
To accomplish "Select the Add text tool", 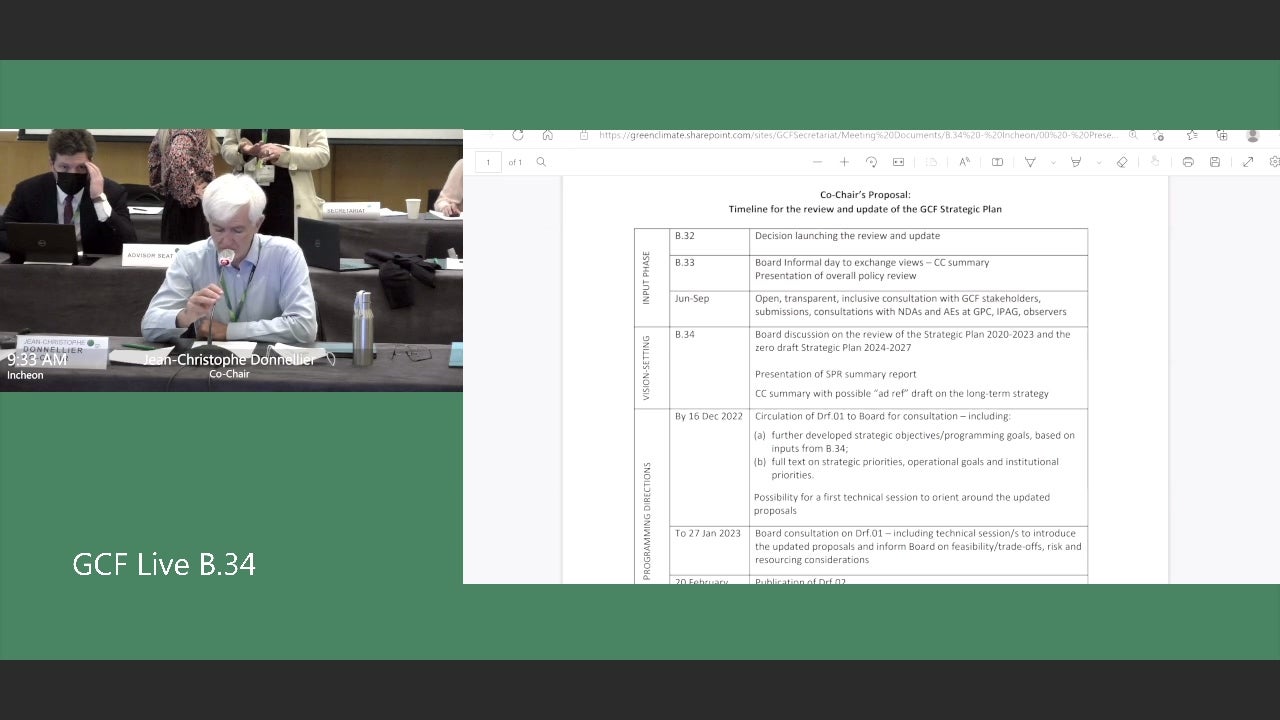I will [x=997, y=162].
